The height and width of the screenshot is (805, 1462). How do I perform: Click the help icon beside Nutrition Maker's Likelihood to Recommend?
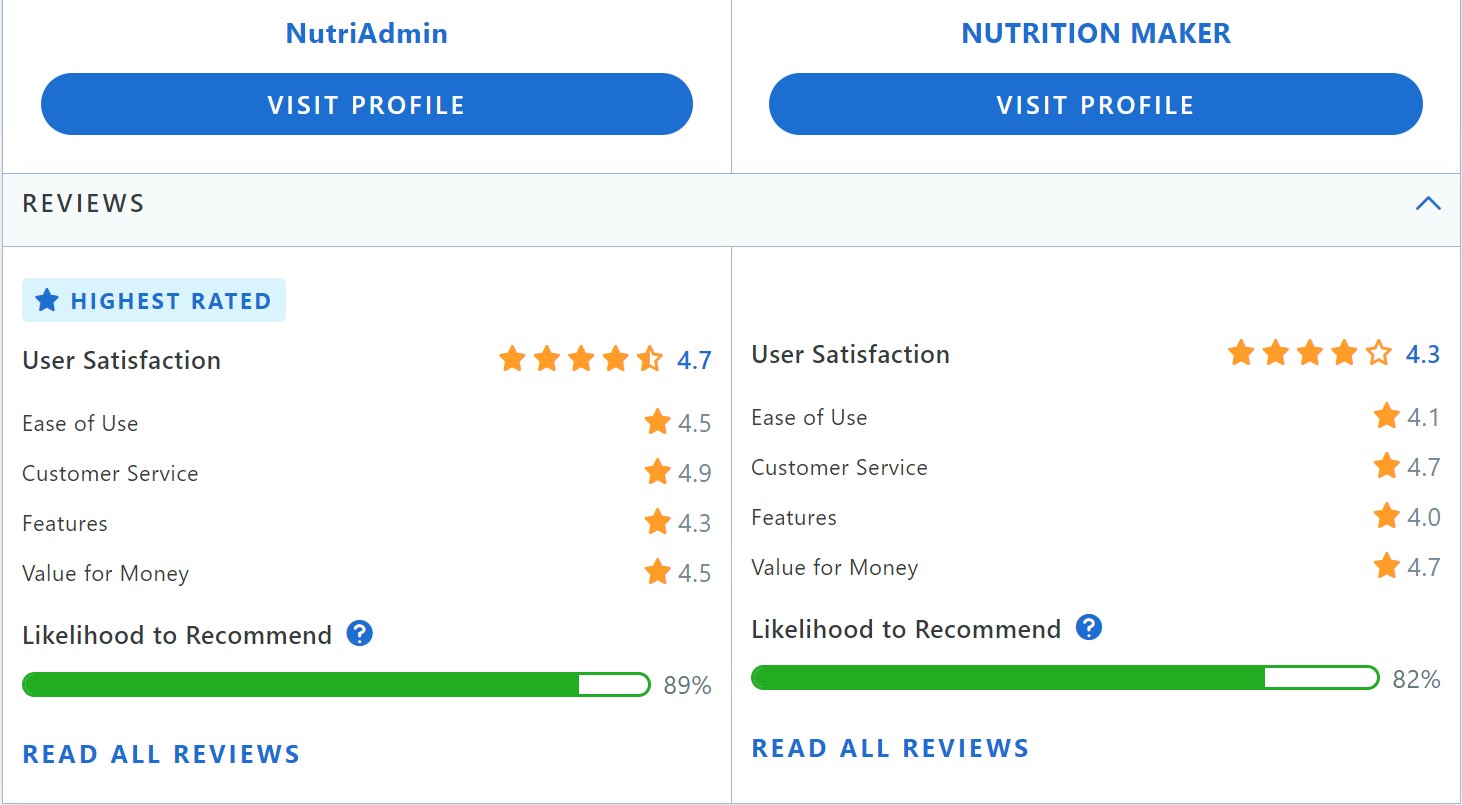pyautogui.click(x=1090, y=628)
